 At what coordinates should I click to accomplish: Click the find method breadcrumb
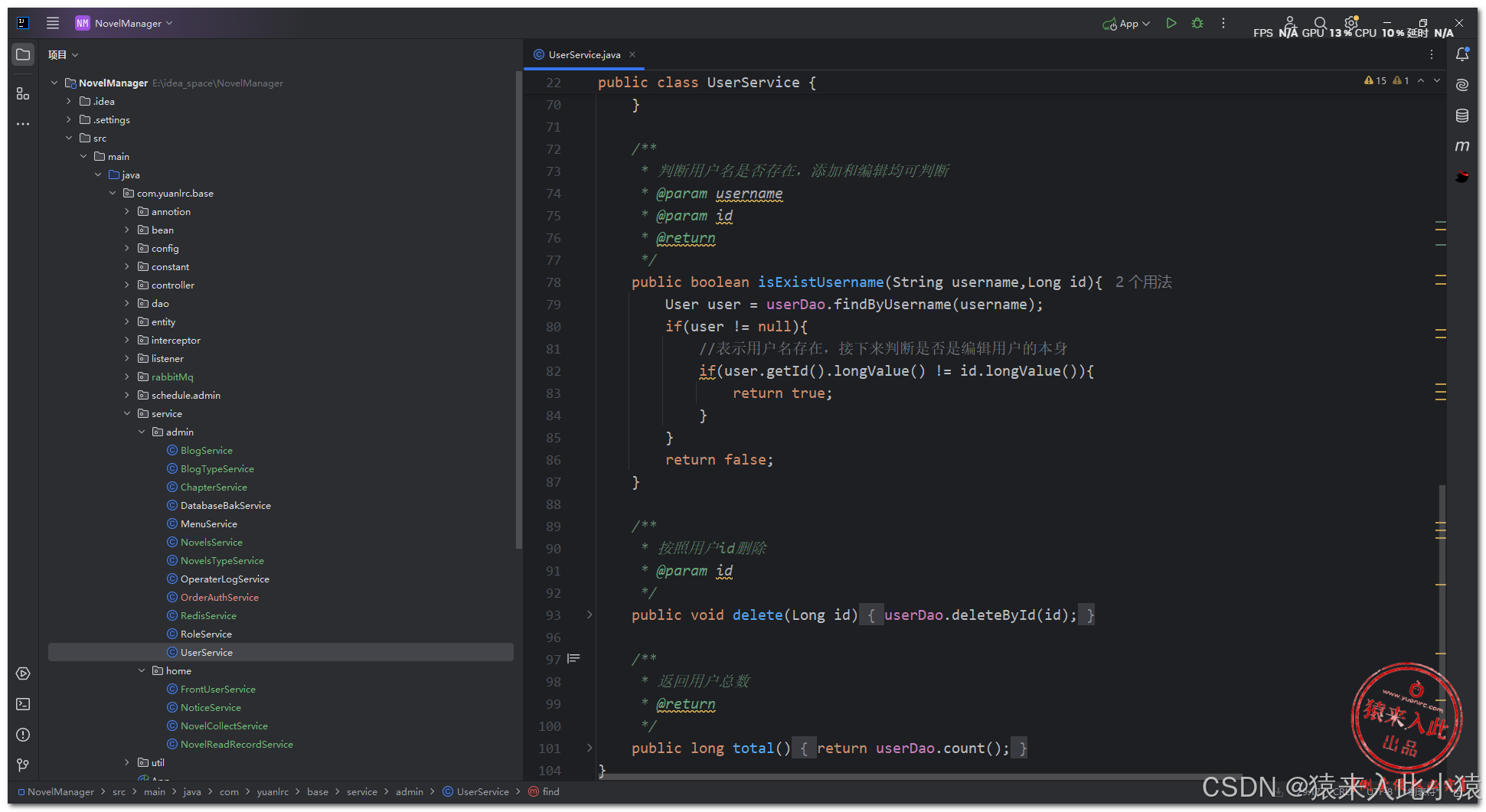pyautogui.click(x=544, y=791)
